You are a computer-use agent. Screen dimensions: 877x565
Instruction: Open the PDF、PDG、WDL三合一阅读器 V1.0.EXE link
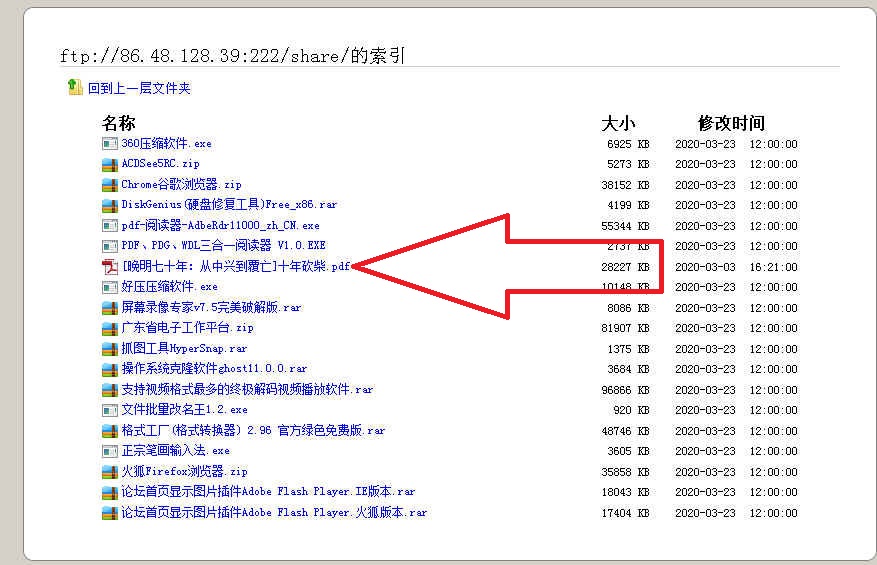pos(223,246)
